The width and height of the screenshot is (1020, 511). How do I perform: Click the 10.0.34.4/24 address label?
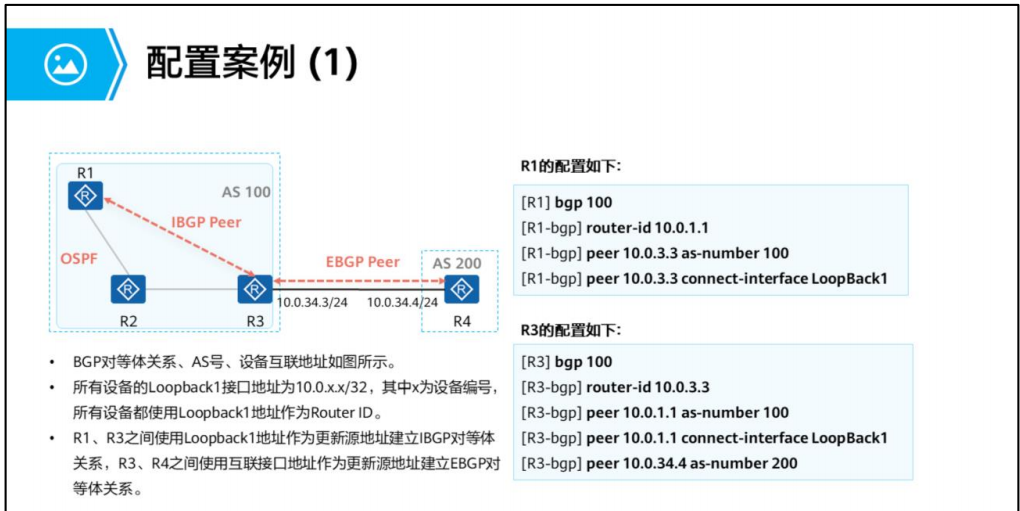click(401, 302)
